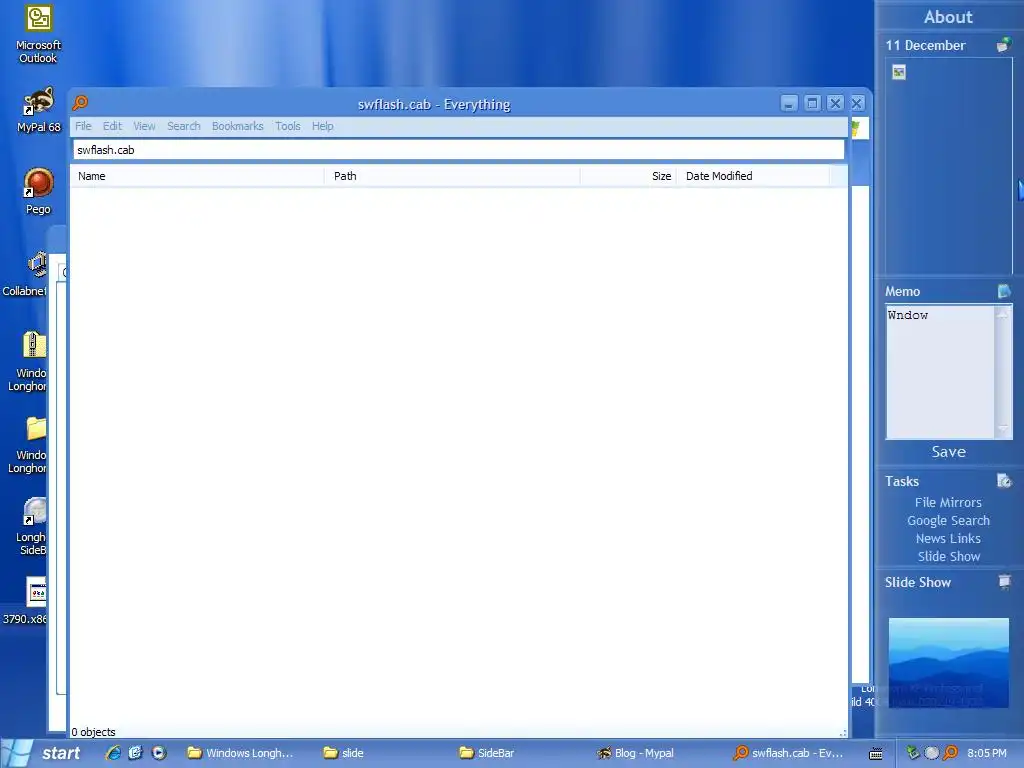
Task: Launch MyPal 68 browser shortcut
Action: tap(39, 109)
